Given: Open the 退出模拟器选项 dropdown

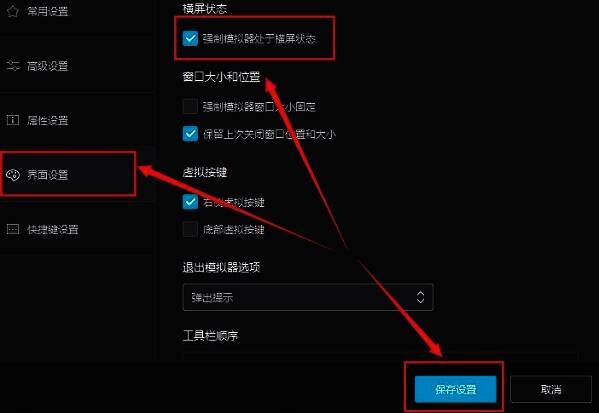Looking at the screenshot, I should tap(308, 297).
